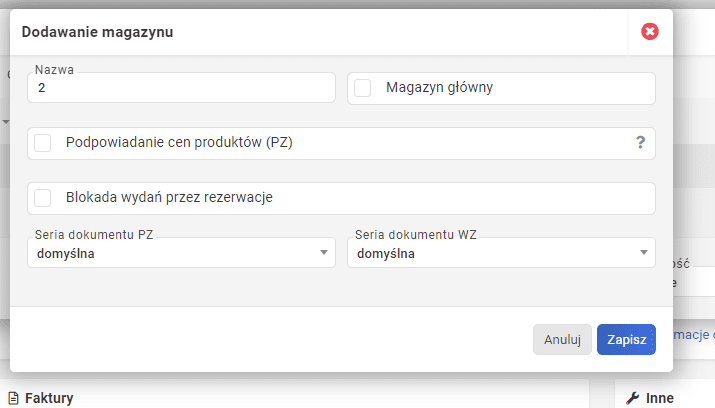Check Blokada wydań przez rezerwacje
This screenshot has height=408, width=715.
[43, 198]
